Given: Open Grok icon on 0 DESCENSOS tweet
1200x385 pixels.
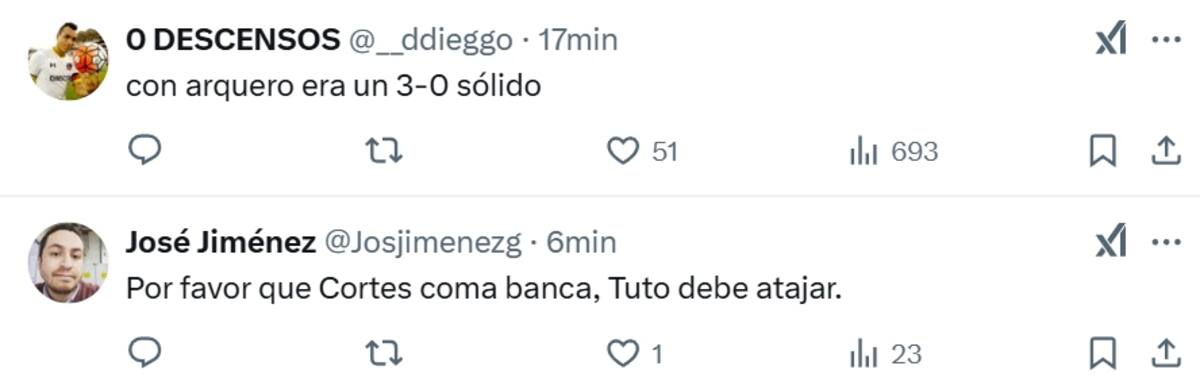Looking at the screenshot, I should 1111,40.
